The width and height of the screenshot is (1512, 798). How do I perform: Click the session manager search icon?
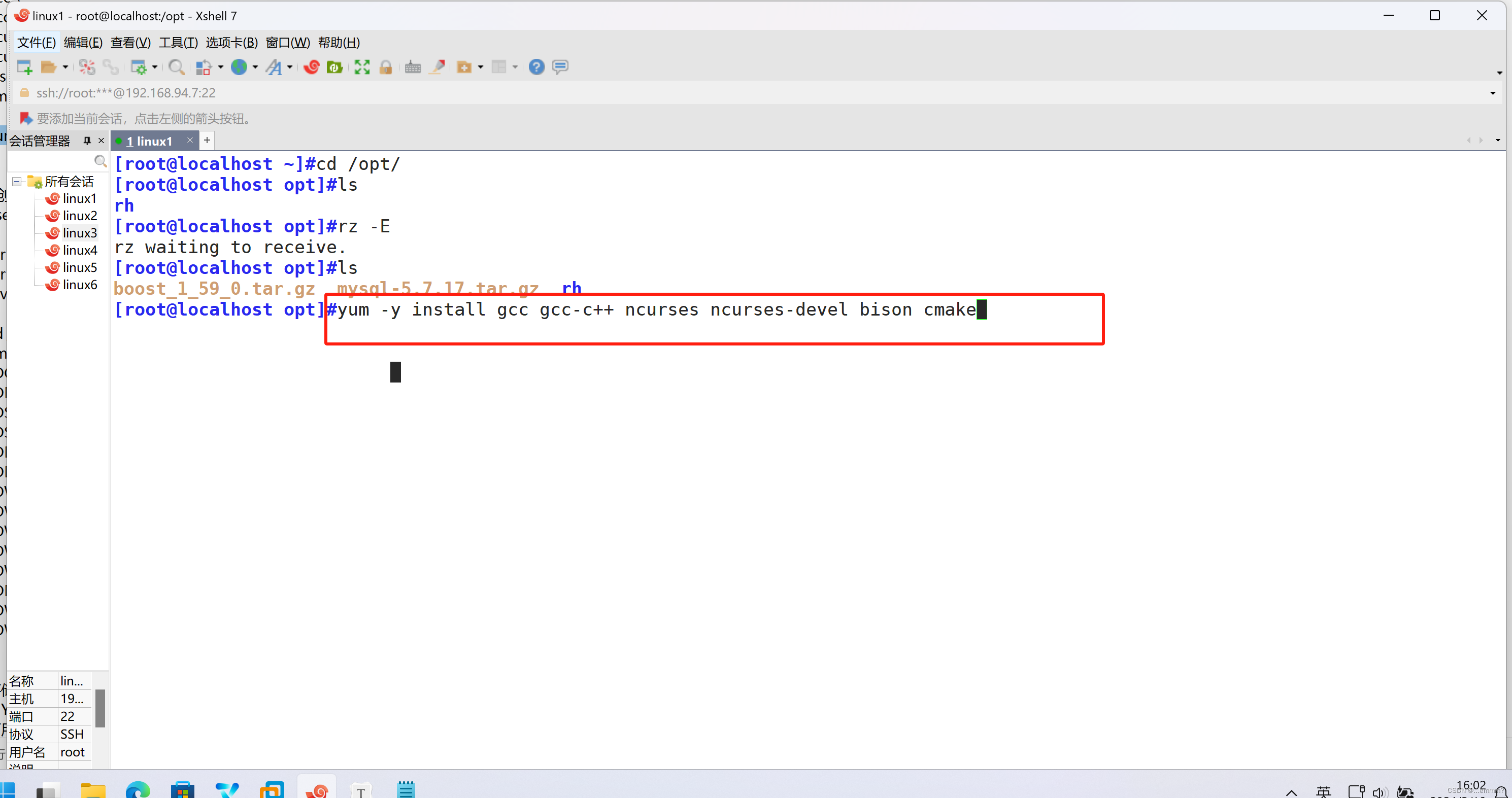tap(100, 161)
